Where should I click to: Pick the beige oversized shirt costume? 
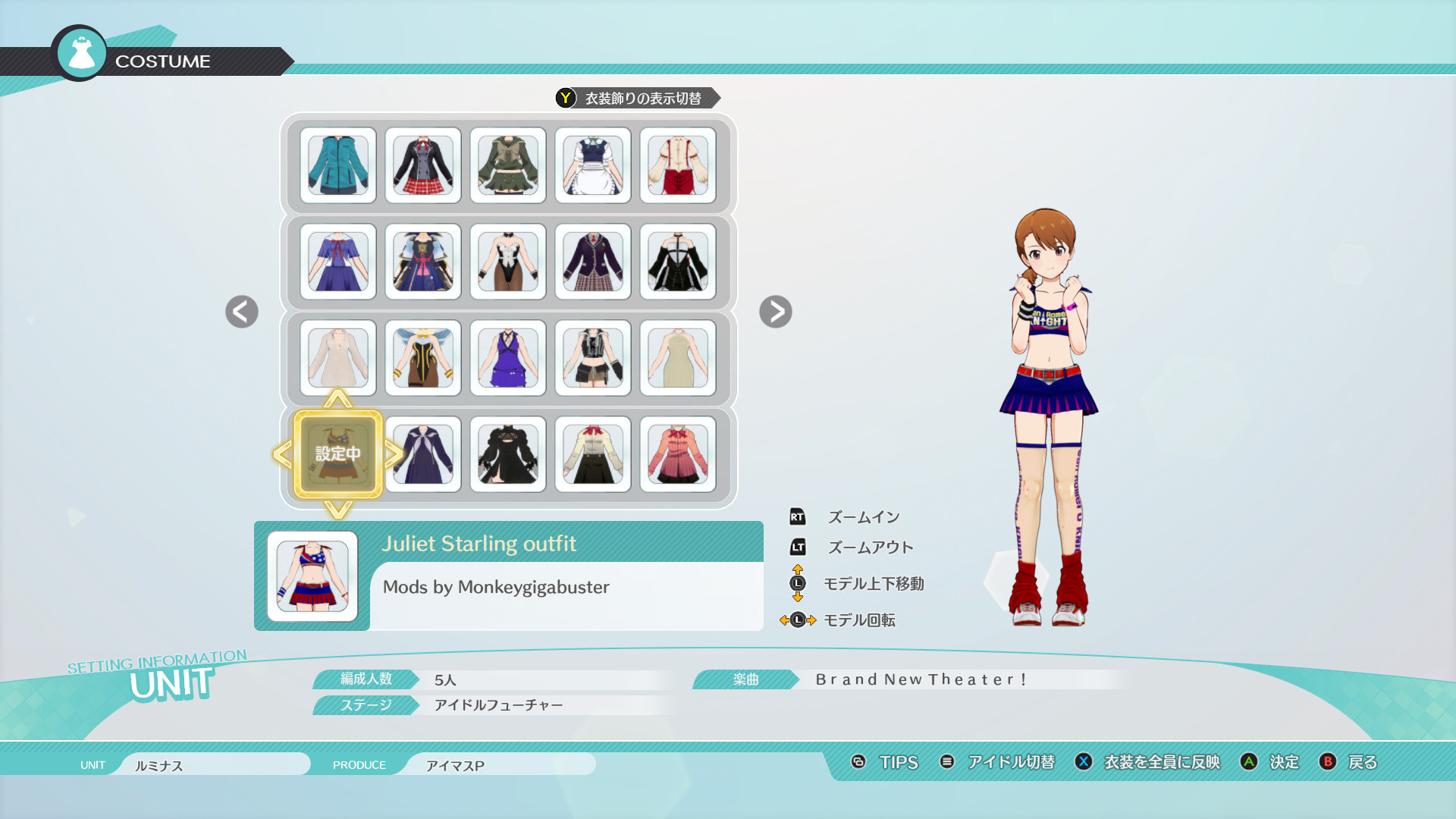click(338, 358)
